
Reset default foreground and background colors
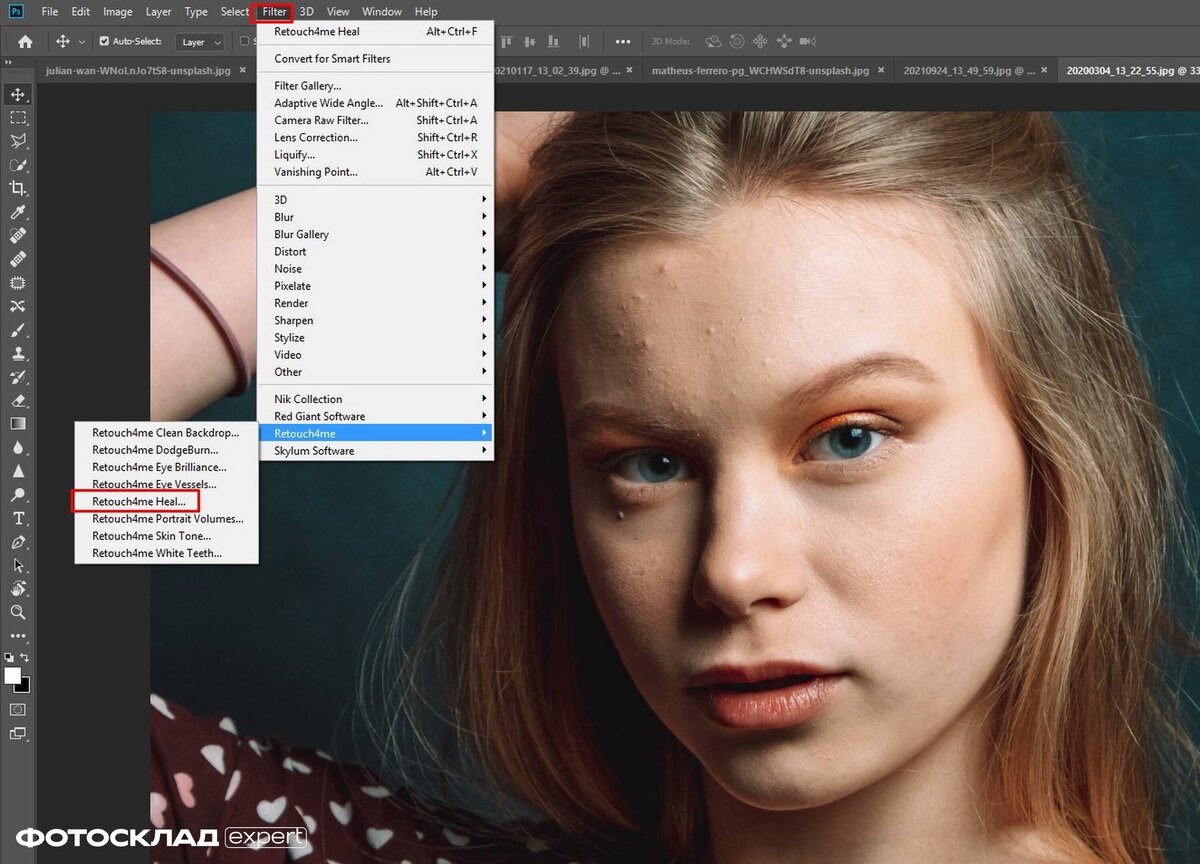point(9,657)
